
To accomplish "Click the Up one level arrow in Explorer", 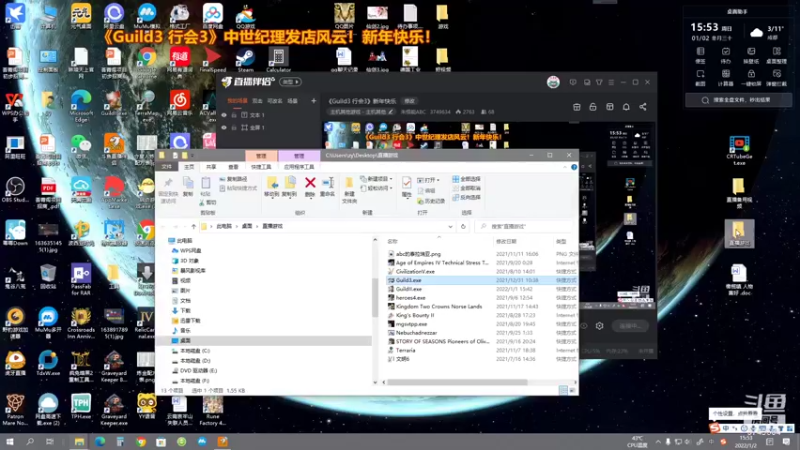I will 193,227.
